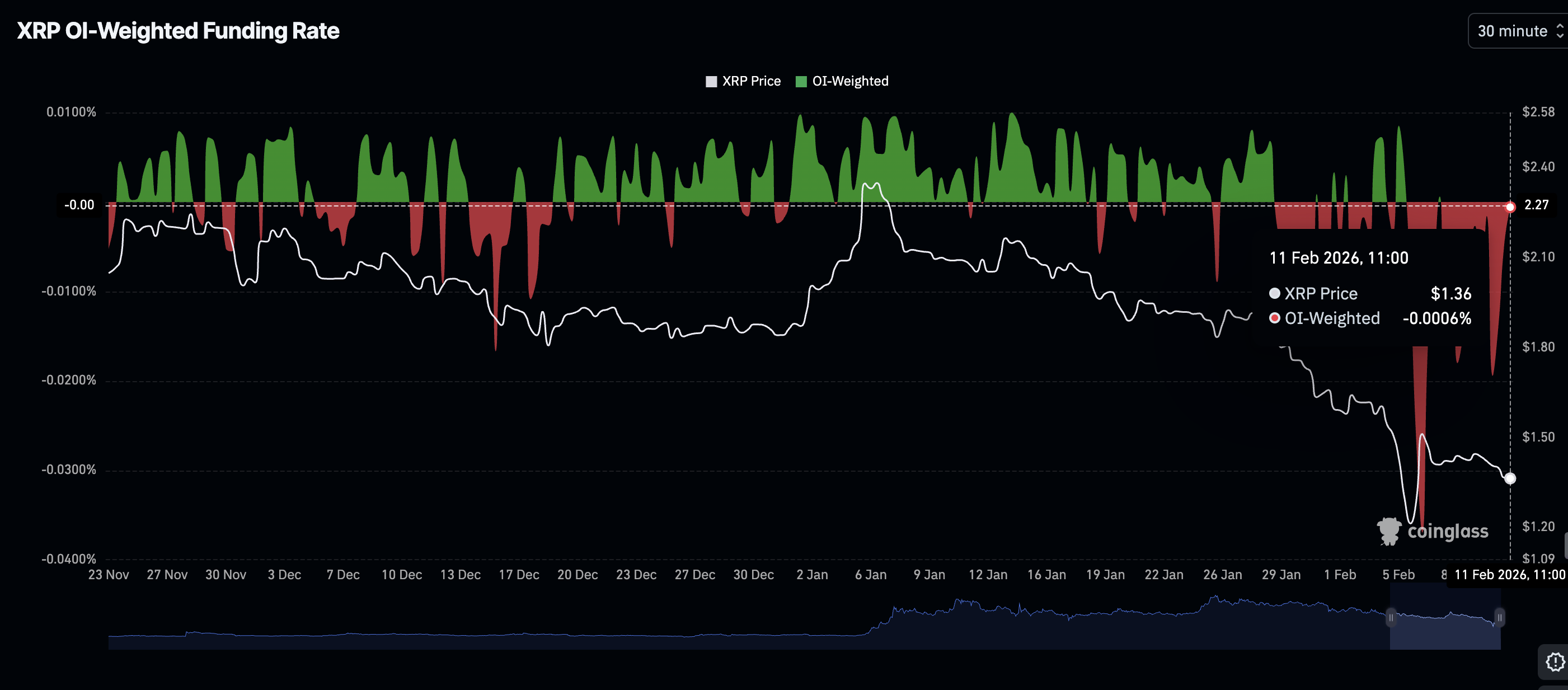This screenshot has height=690, width=1568.
Task: Grab the left range-slider handle
Action: pos(1391,618)
